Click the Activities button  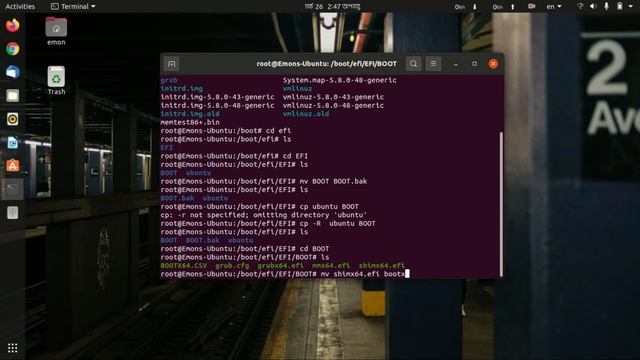pos(20,7)
